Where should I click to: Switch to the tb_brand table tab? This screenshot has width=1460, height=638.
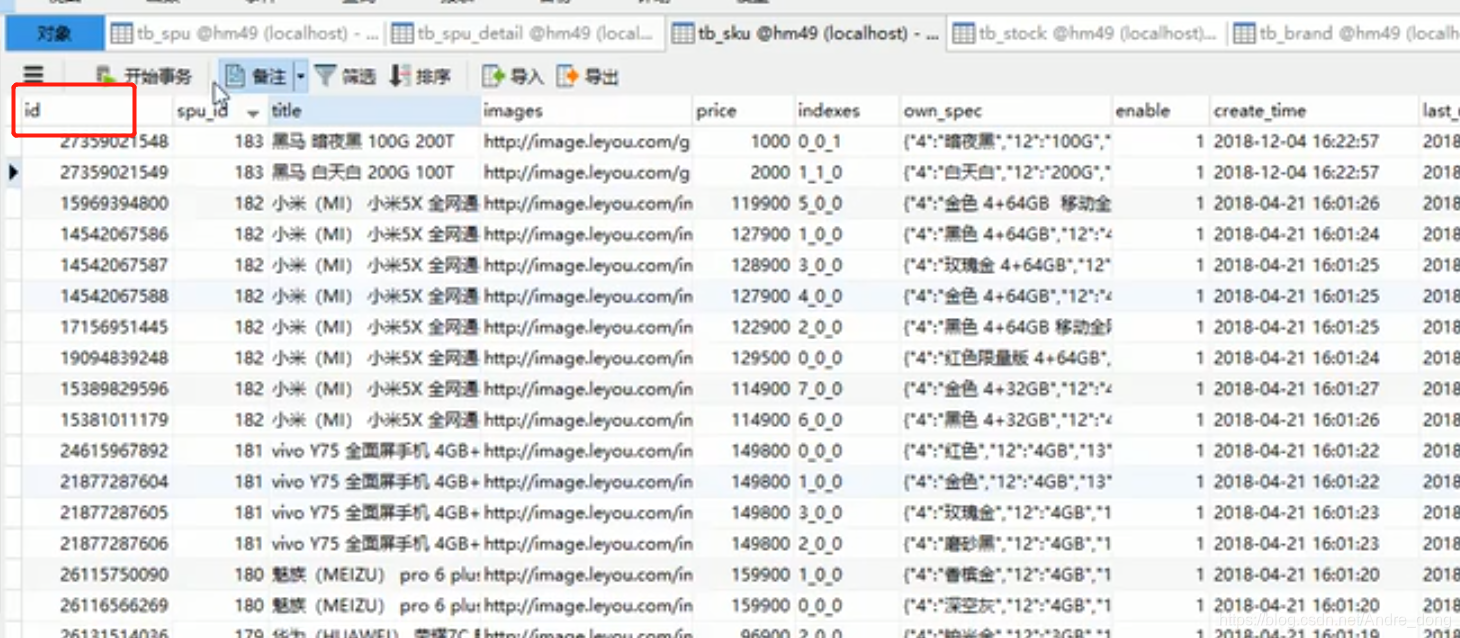click(x=1344, y=33)
